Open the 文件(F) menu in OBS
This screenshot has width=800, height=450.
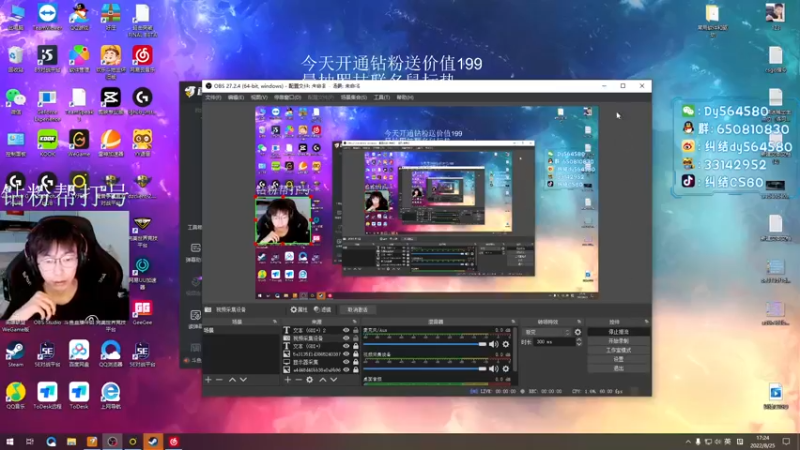pyautogui.click(x=213, y=97)
